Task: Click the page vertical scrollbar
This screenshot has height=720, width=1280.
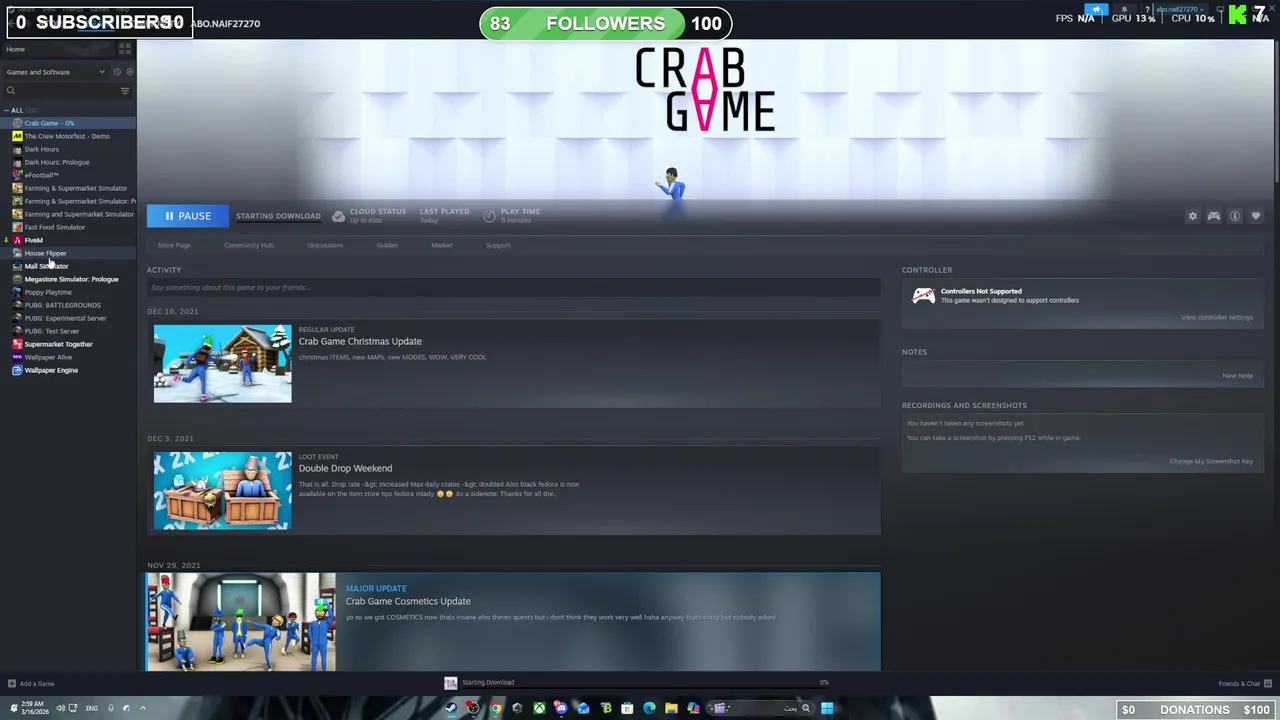Action: [x=1276, y=110]
